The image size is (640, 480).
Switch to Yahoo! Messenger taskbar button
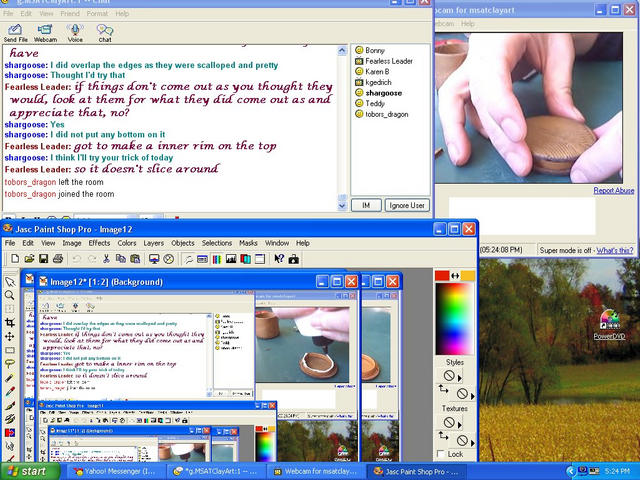[115, 471]
